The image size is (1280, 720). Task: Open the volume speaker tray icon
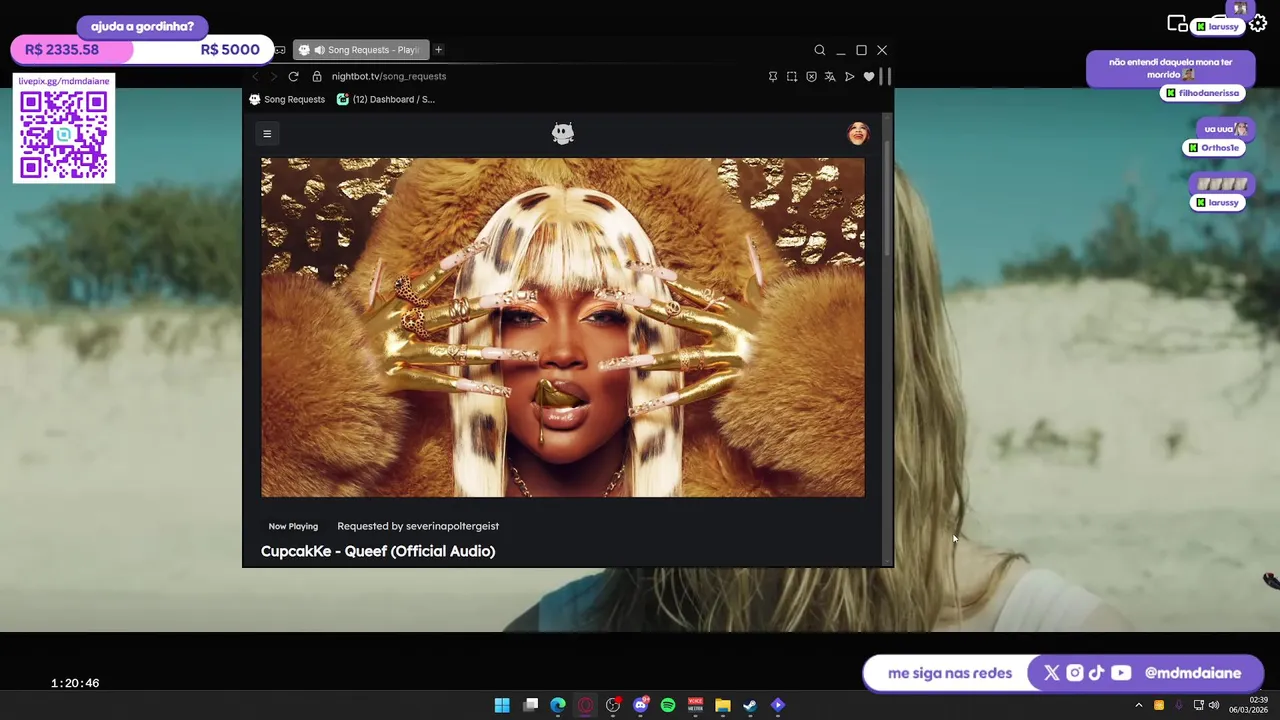coord(1214,705)
